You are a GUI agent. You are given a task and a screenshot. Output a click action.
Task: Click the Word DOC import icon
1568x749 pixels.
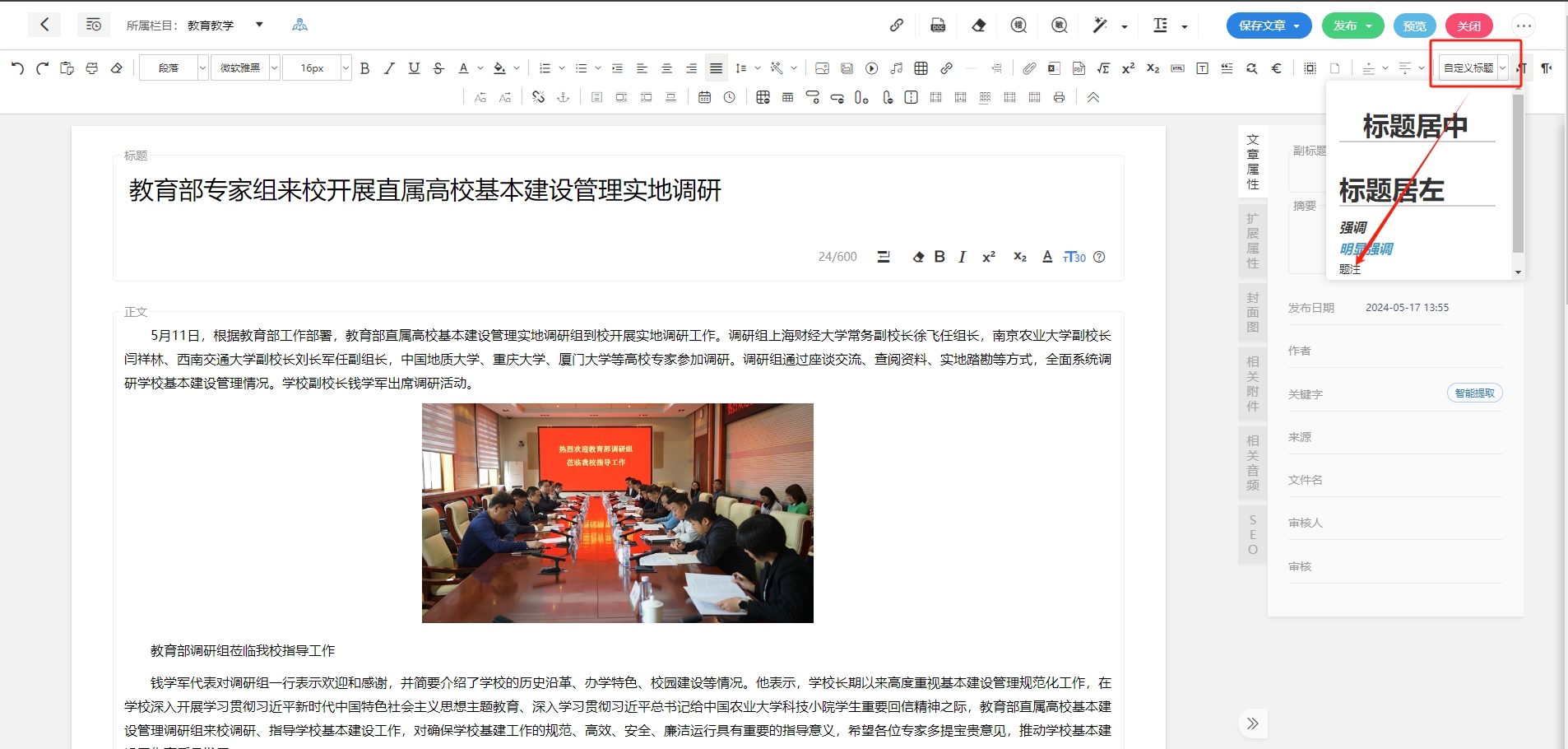(x=938, y=26)
